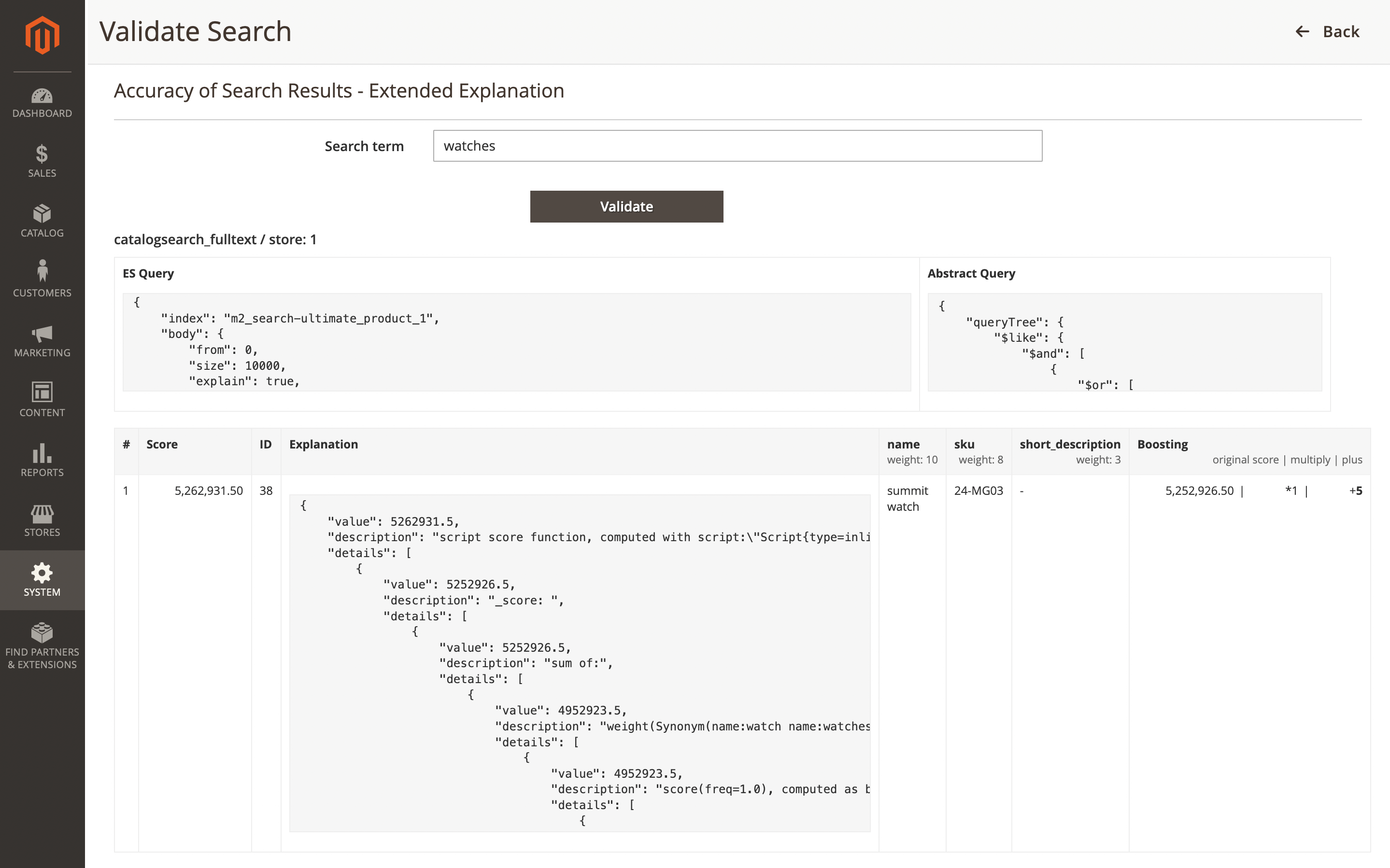Open Find Partners & Extensions icon
Viewport: 1390px width, 868px height.
click(x=42, y=632)
